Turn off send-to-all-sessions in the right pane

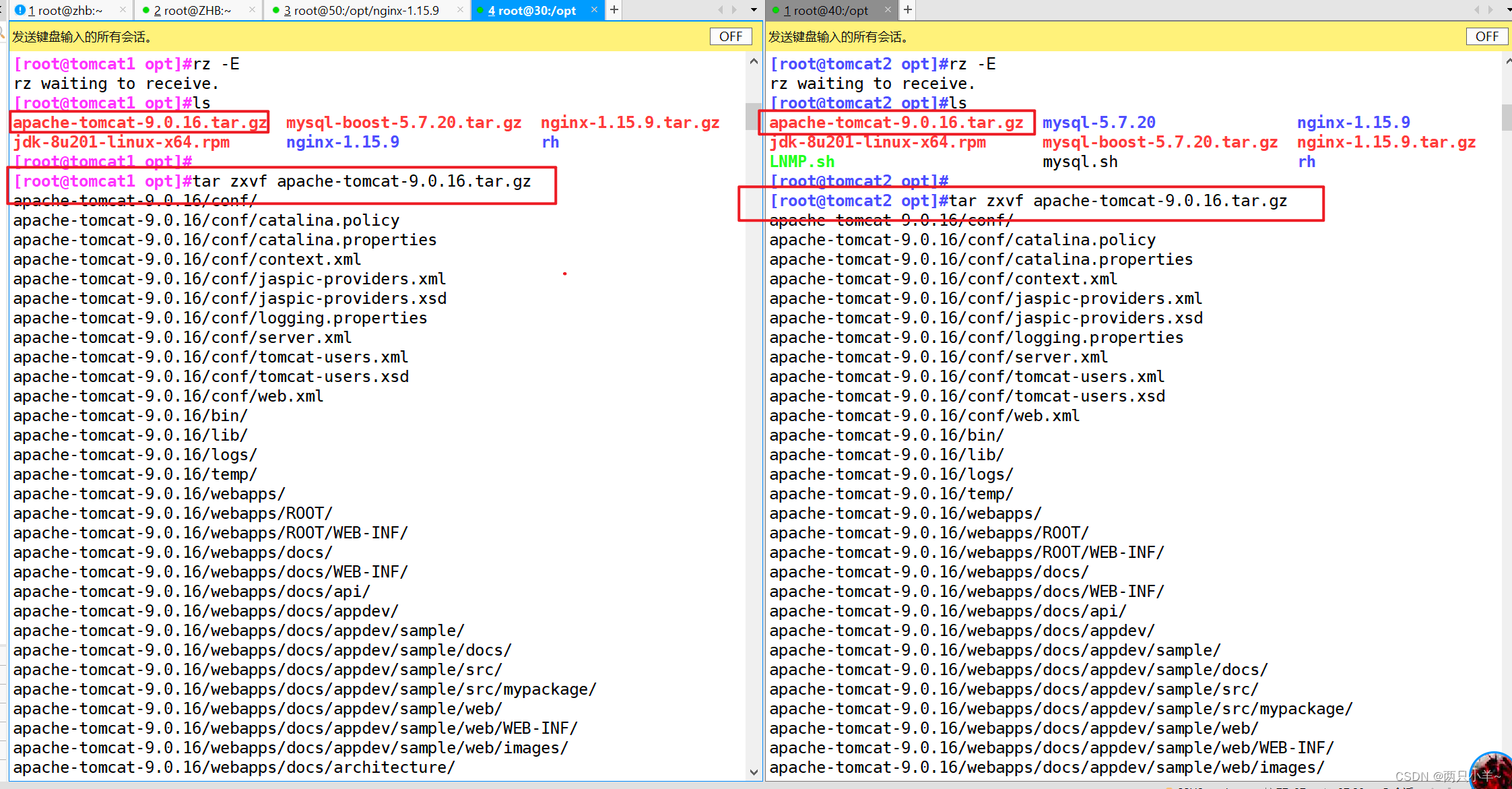1486,36
